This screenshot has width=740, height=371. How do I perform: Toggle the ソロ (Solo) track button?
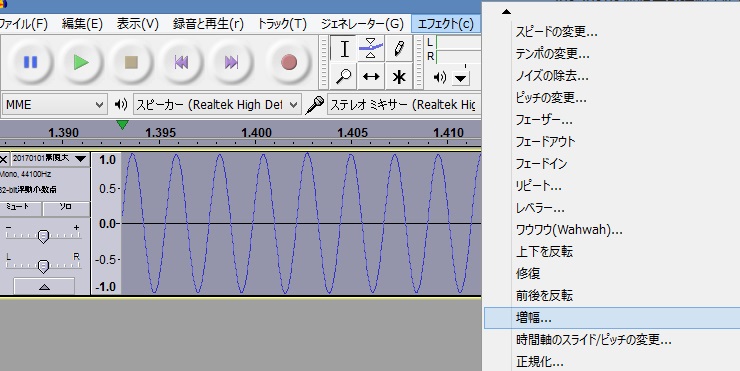tap(66, 208)
